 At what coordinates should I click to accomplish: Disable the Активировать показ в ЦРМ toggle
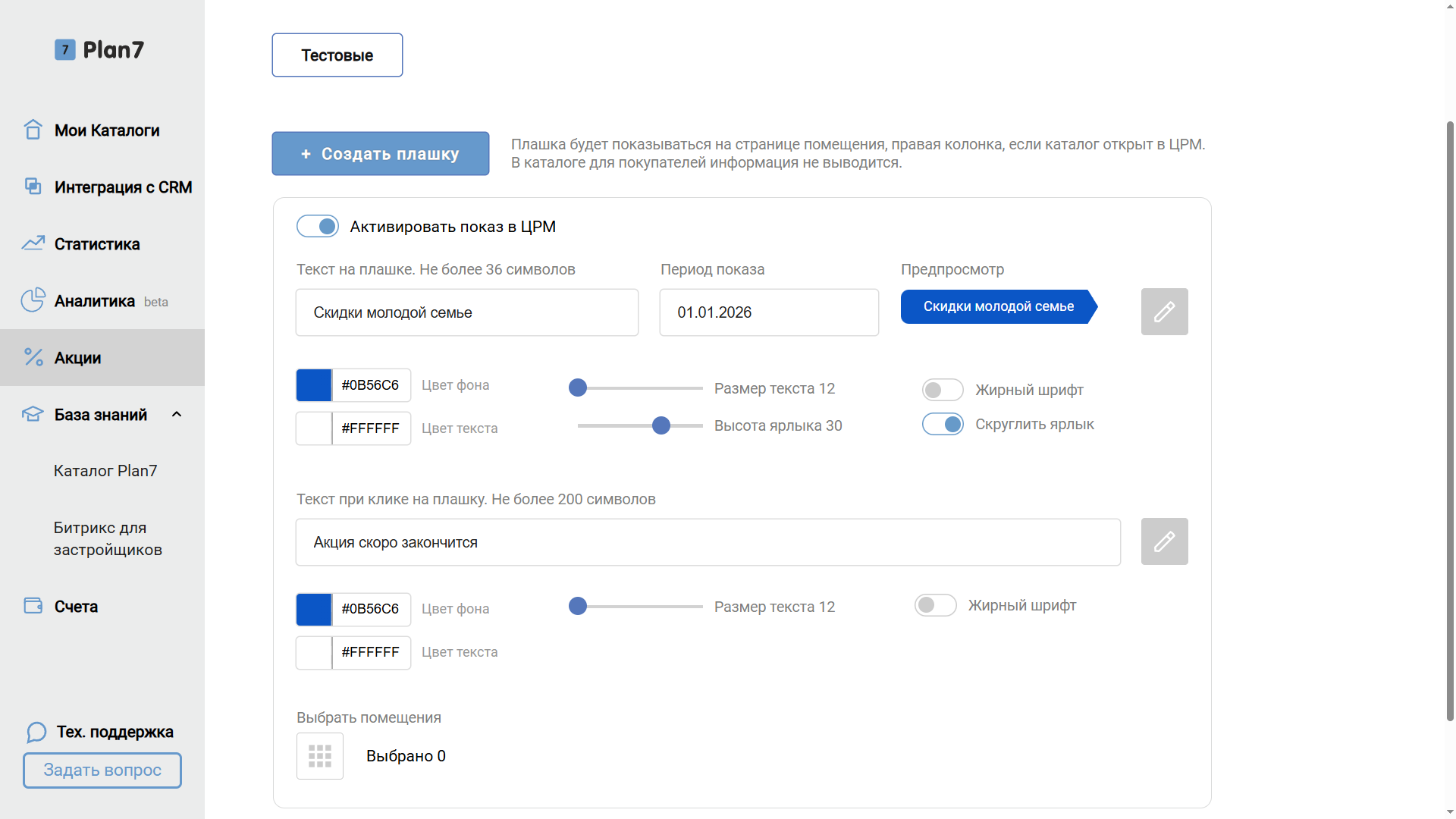[318, 226]
